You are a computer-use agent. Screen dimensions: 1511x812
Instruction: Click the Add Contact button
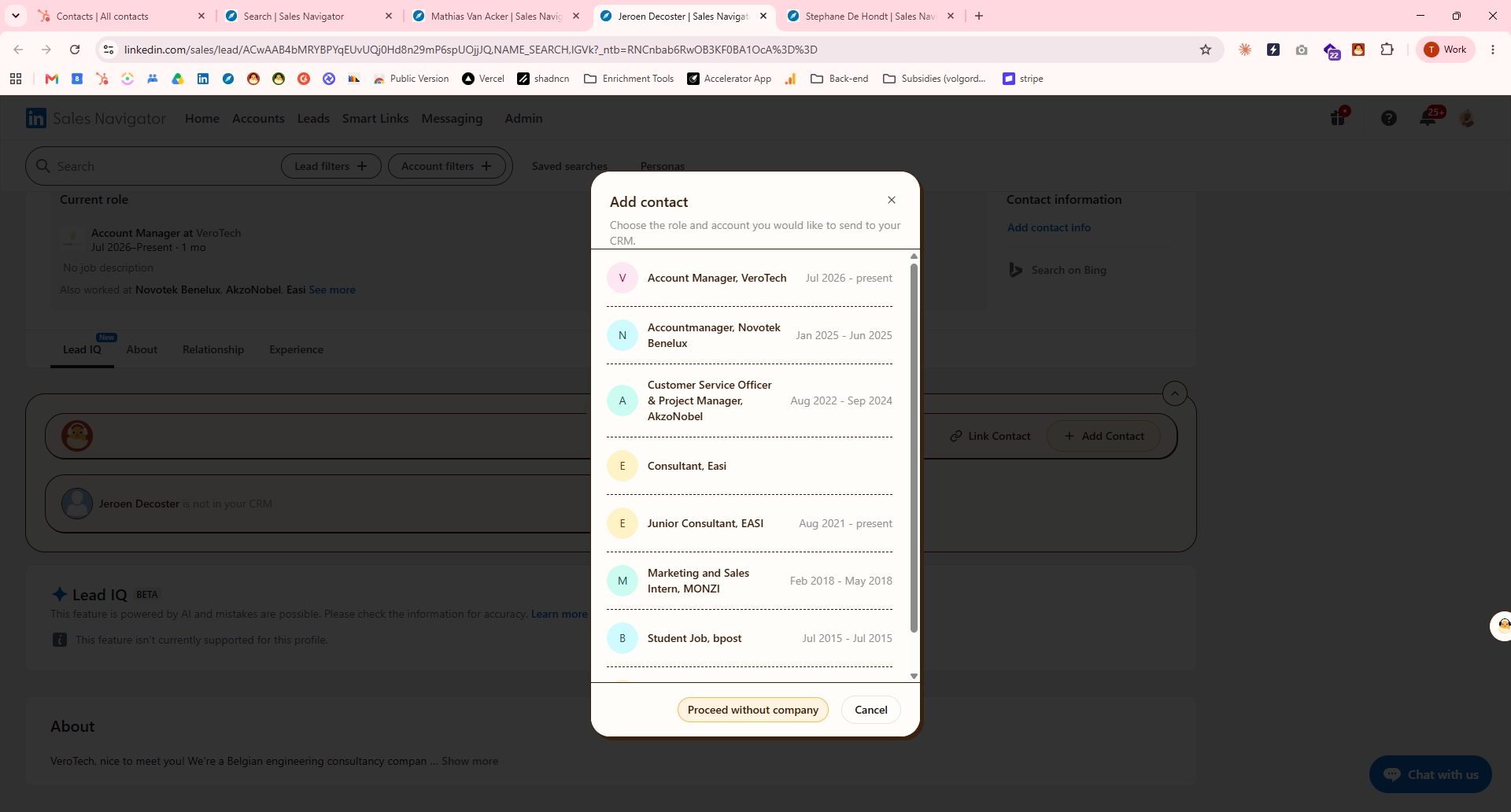click(1103, 436)
